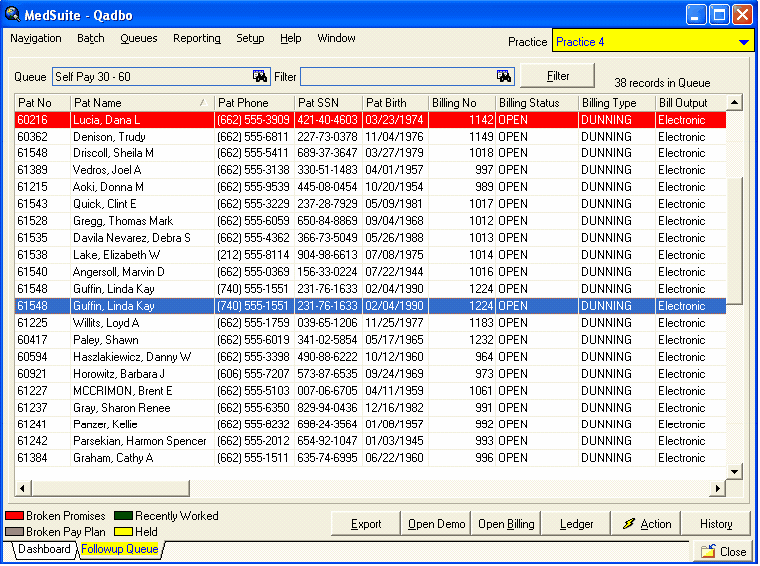Viewport: 760px width, 566px height.
Task: Select the Paley, Shawn row
Action: point(370,340)
